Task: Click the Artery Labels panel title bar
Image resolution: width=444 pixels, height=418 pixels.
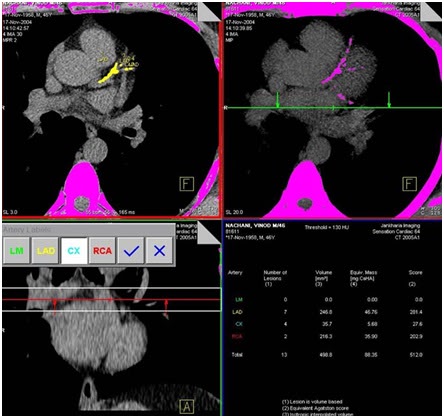Action: 88,230
